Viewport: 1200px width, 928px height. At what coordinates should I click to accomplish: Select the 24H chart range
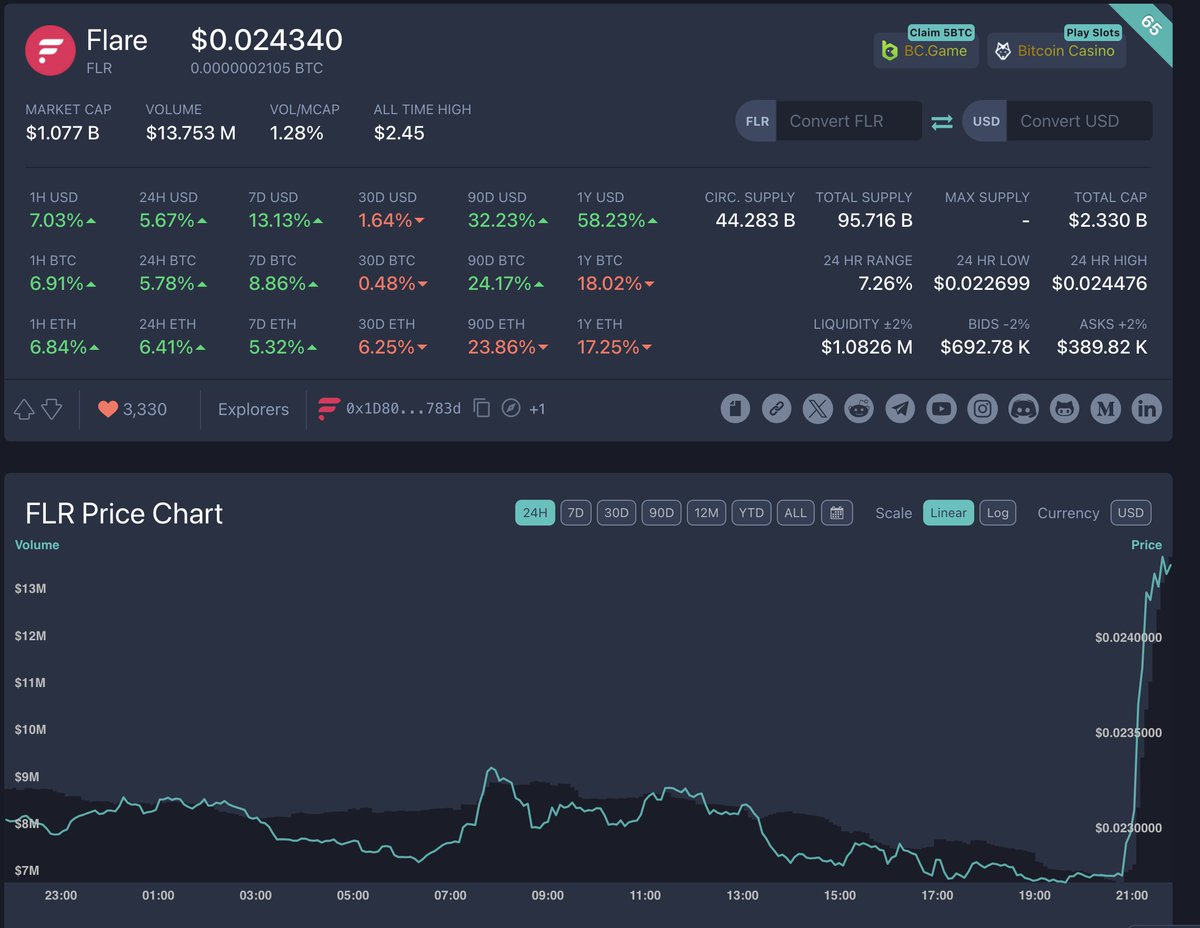coord(535,513)
